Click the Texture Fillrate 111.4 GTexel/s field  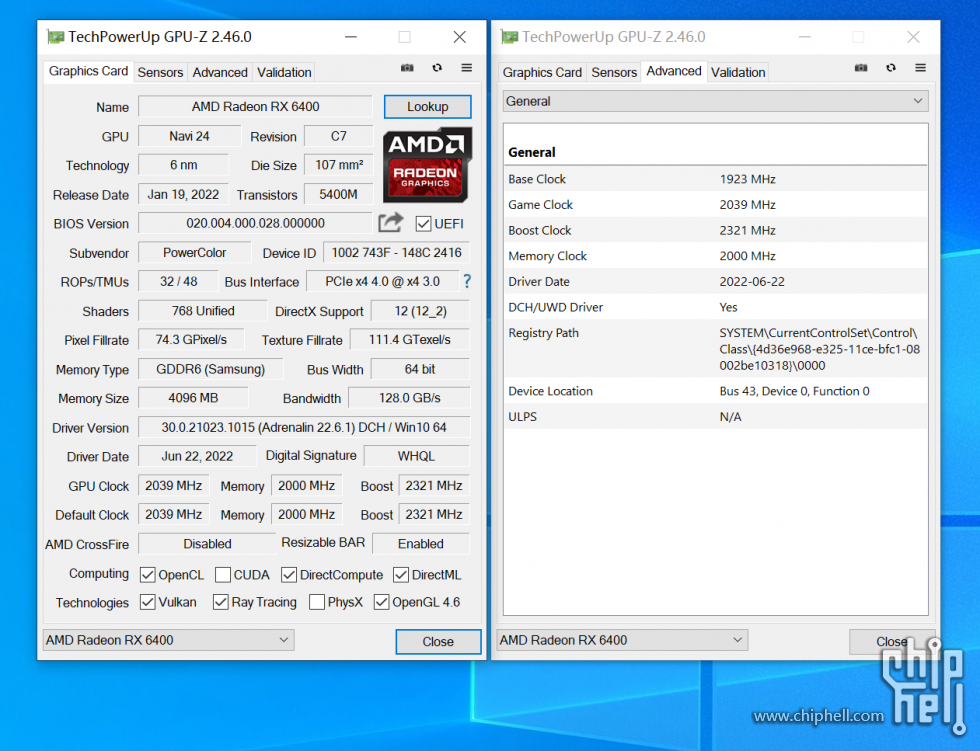coord(409,339)
